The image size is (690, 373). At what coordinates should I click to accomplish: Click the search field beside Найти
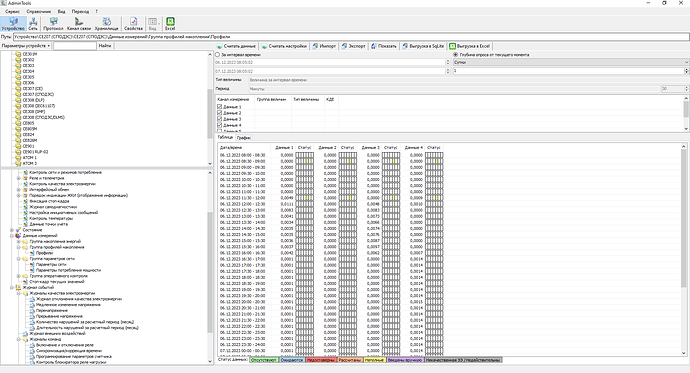click(x=75, y=46)
